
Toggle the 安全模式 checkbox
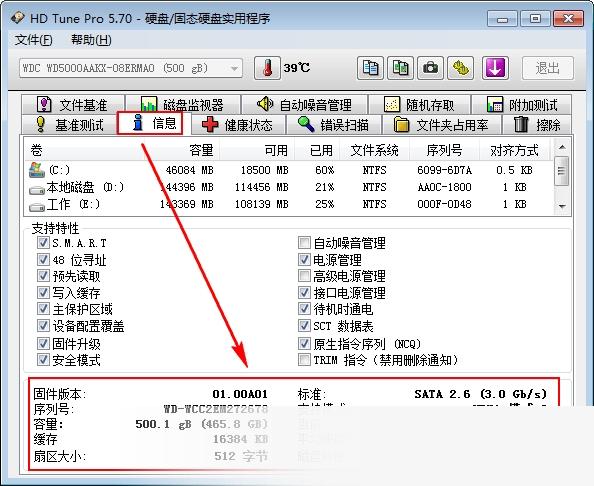tap(43, 359)
